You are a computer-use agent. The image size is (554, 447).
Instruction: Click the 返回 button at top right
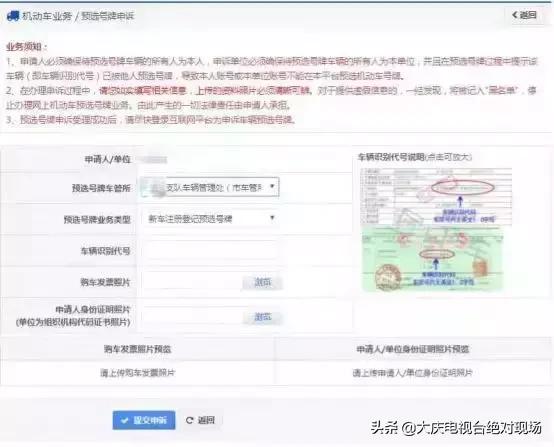525,15
